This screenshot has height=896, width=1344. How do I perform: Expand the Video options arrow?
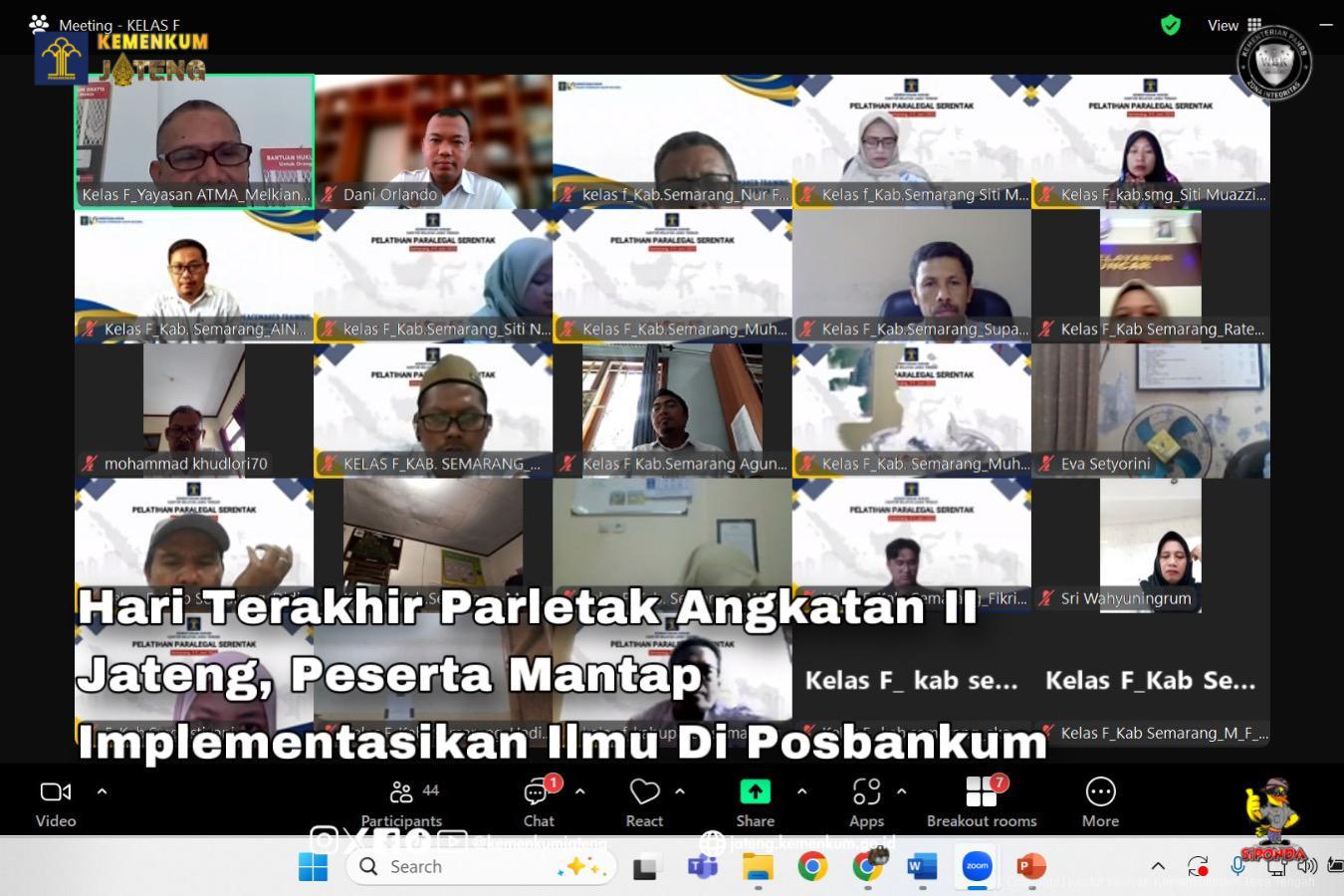(x=102, y=791)
